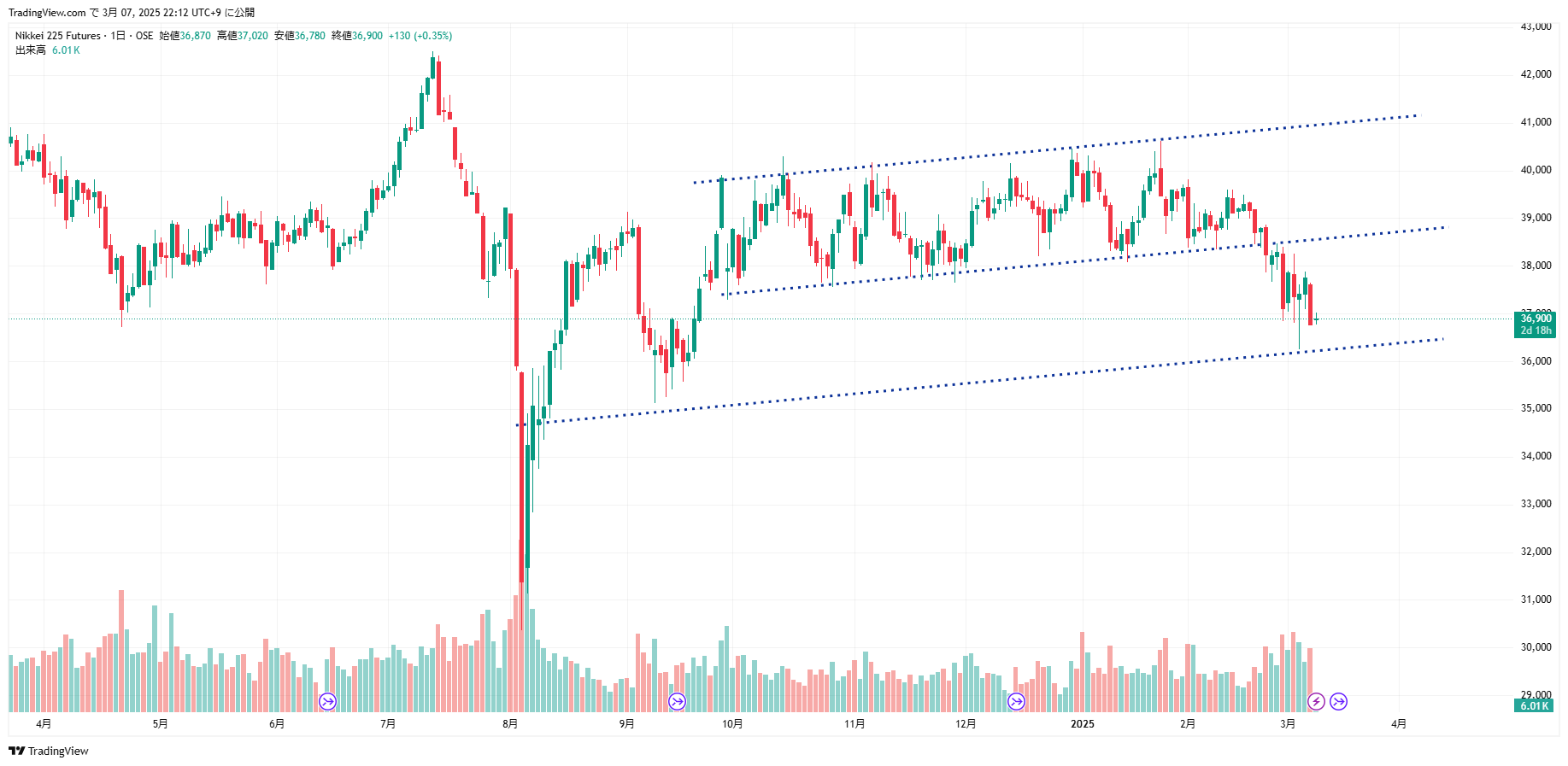Open the TradingView.com published link text
Viewport: 1568px width, 766px height.
(x=47, y=13)
